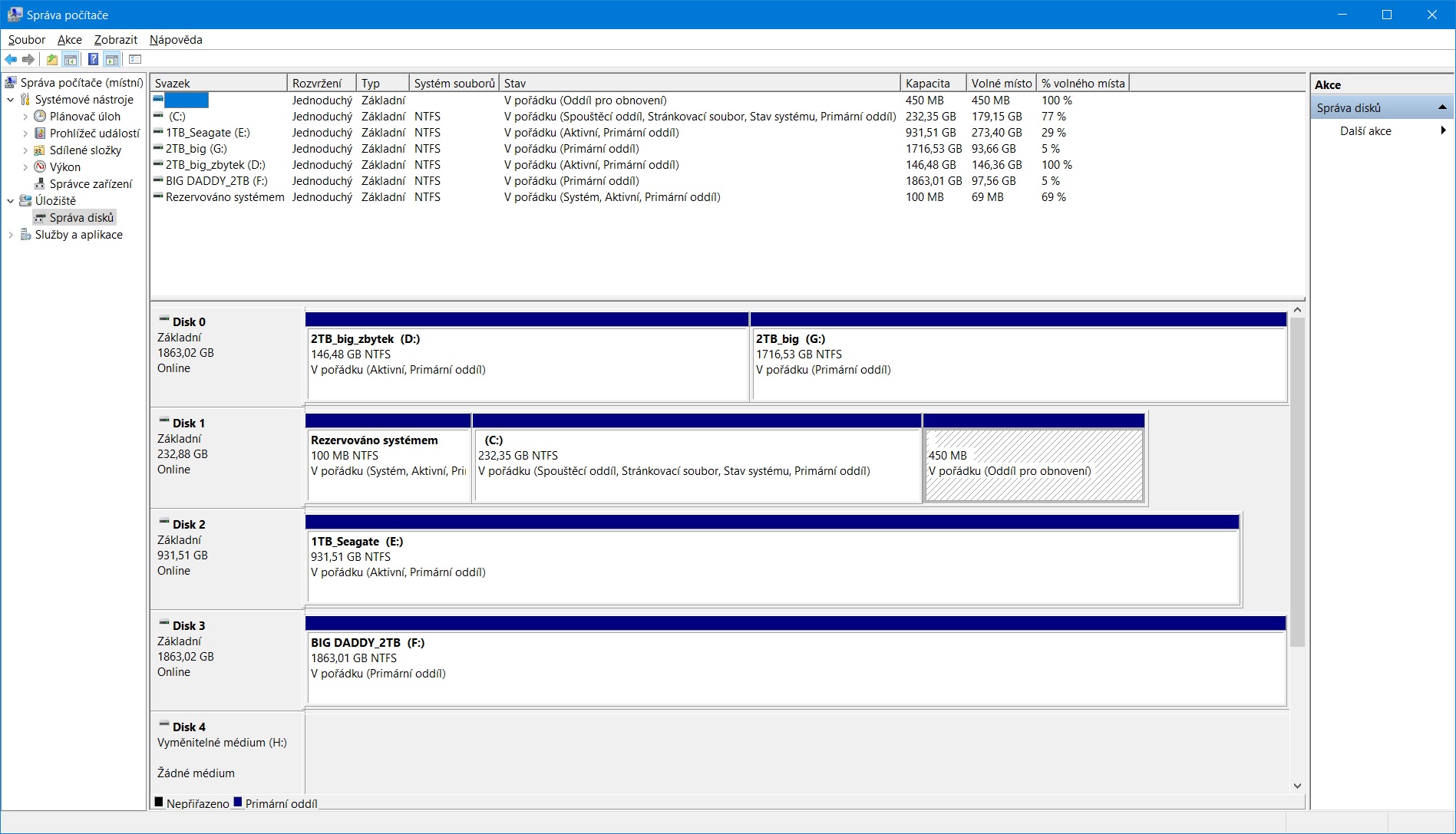1456x834 pixels.
Task: Select Výkon in the system tools tree
Action: [x=64, y=167]
